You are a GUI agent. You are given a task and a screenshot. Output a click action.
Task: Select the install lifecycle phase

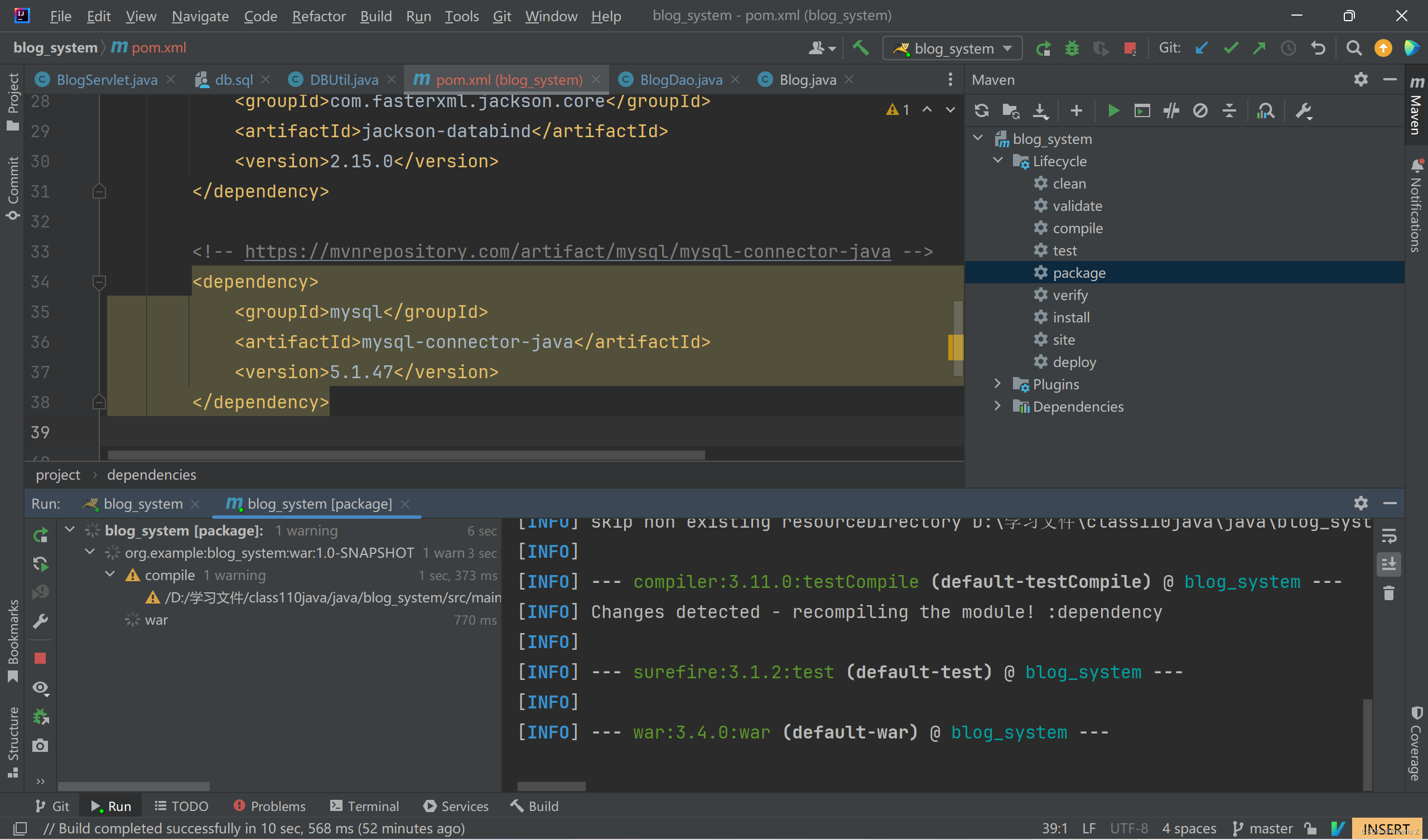pyautogui.click(x=1071, y=317)
